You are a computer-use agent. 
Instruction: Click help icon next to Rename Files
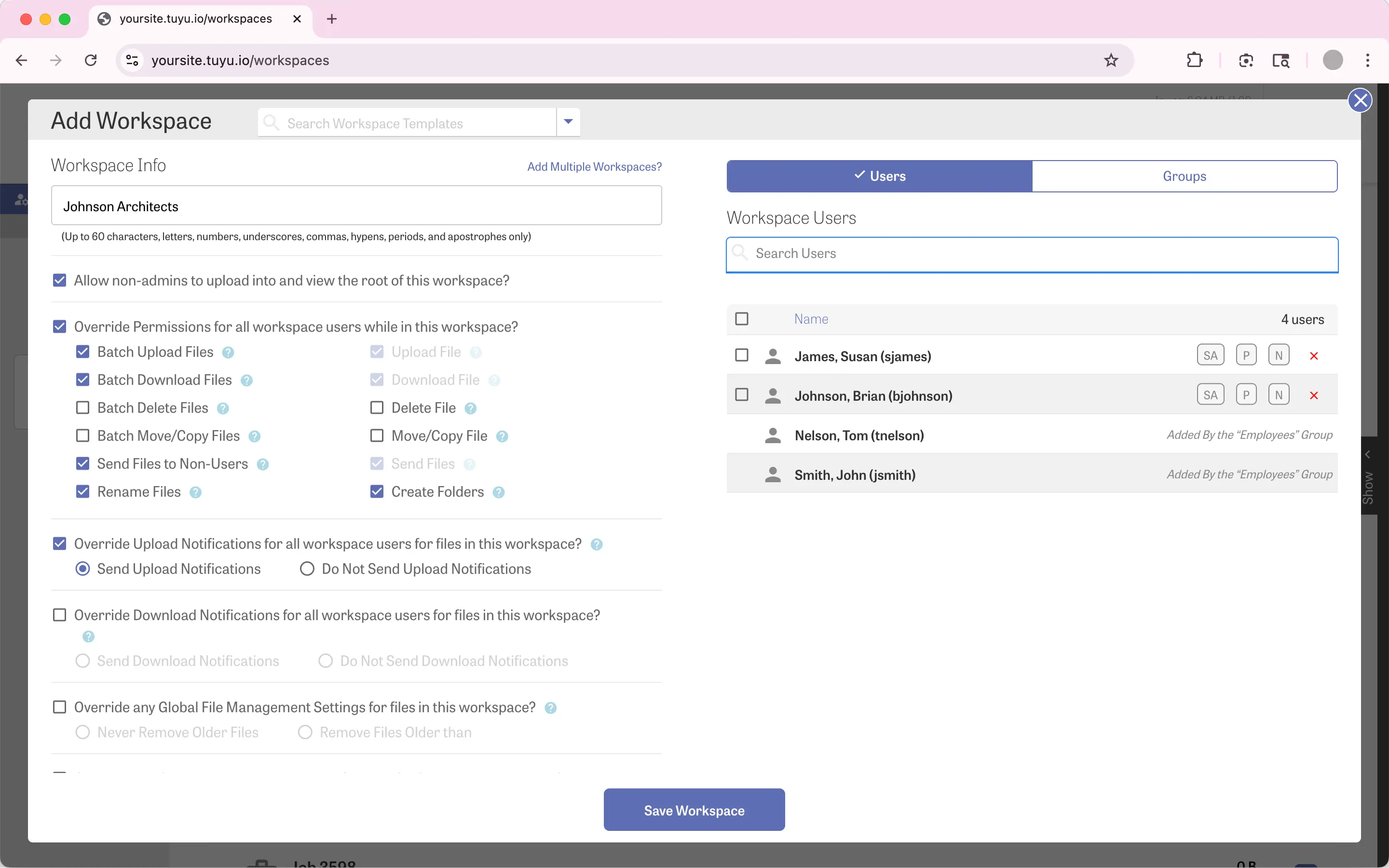[195, 492]
